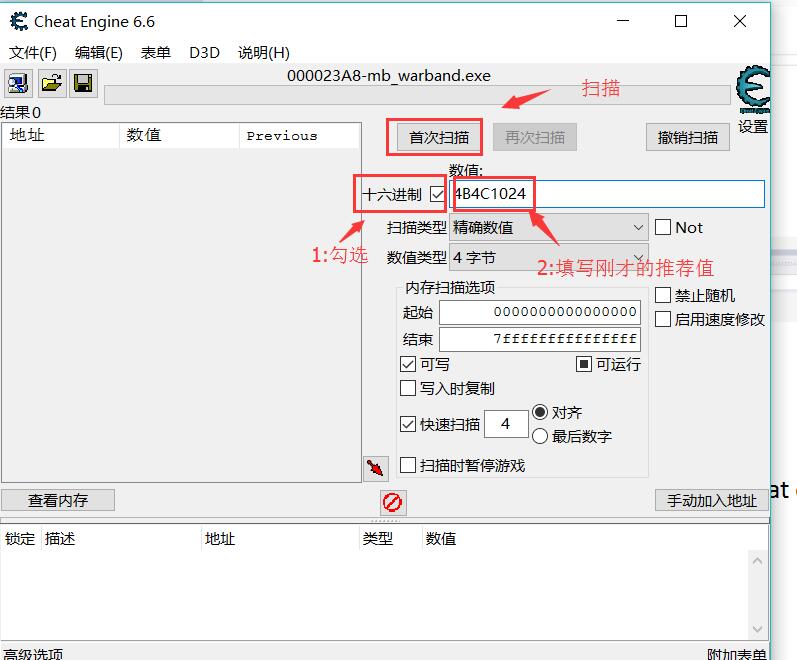Maximize the Cheat Engine window
Image resolution: width=797 pixels, height=660 pixels.
(681, 21)
